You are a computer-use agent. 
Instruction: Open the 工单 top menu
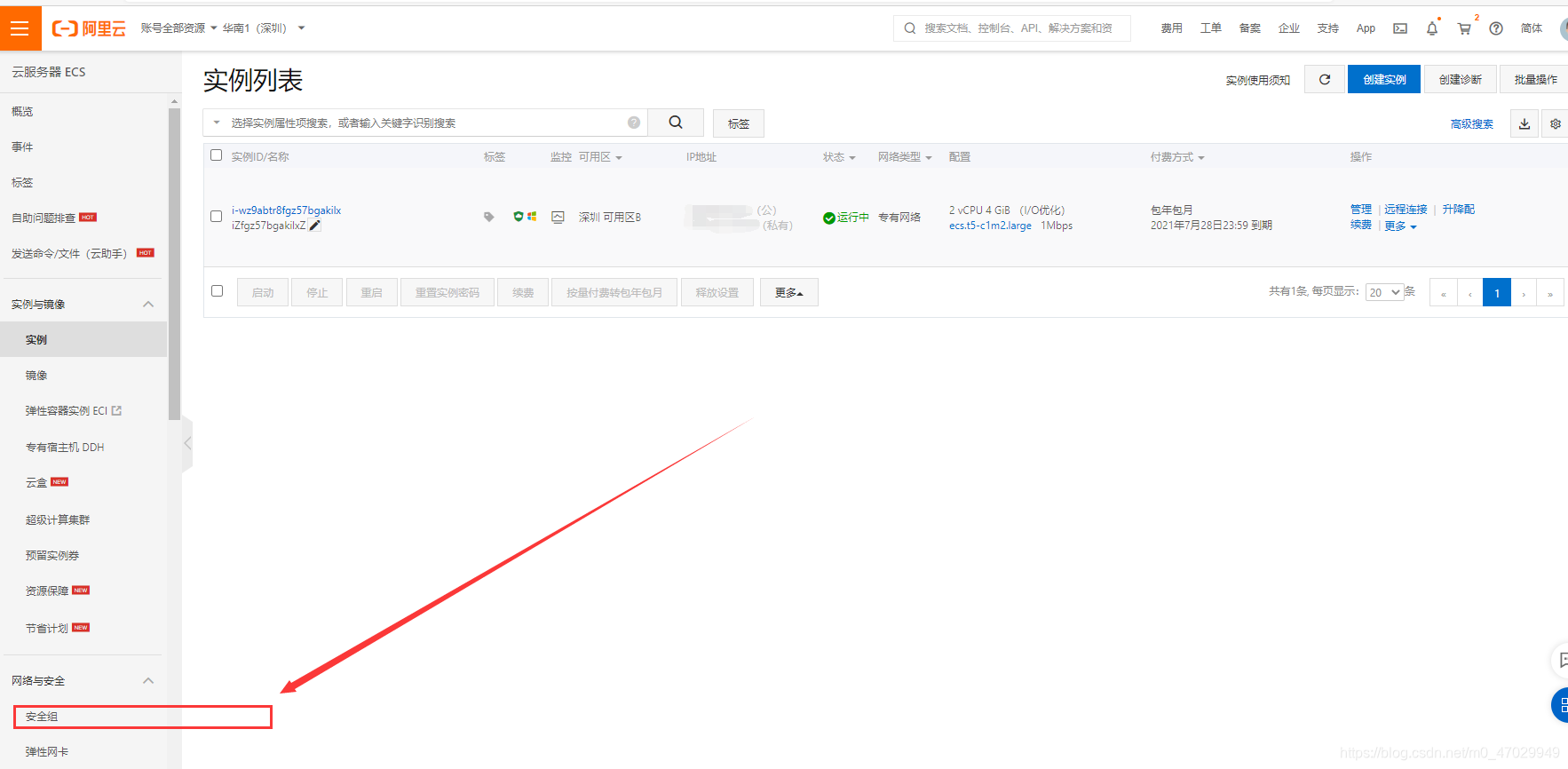point(1210,28)
